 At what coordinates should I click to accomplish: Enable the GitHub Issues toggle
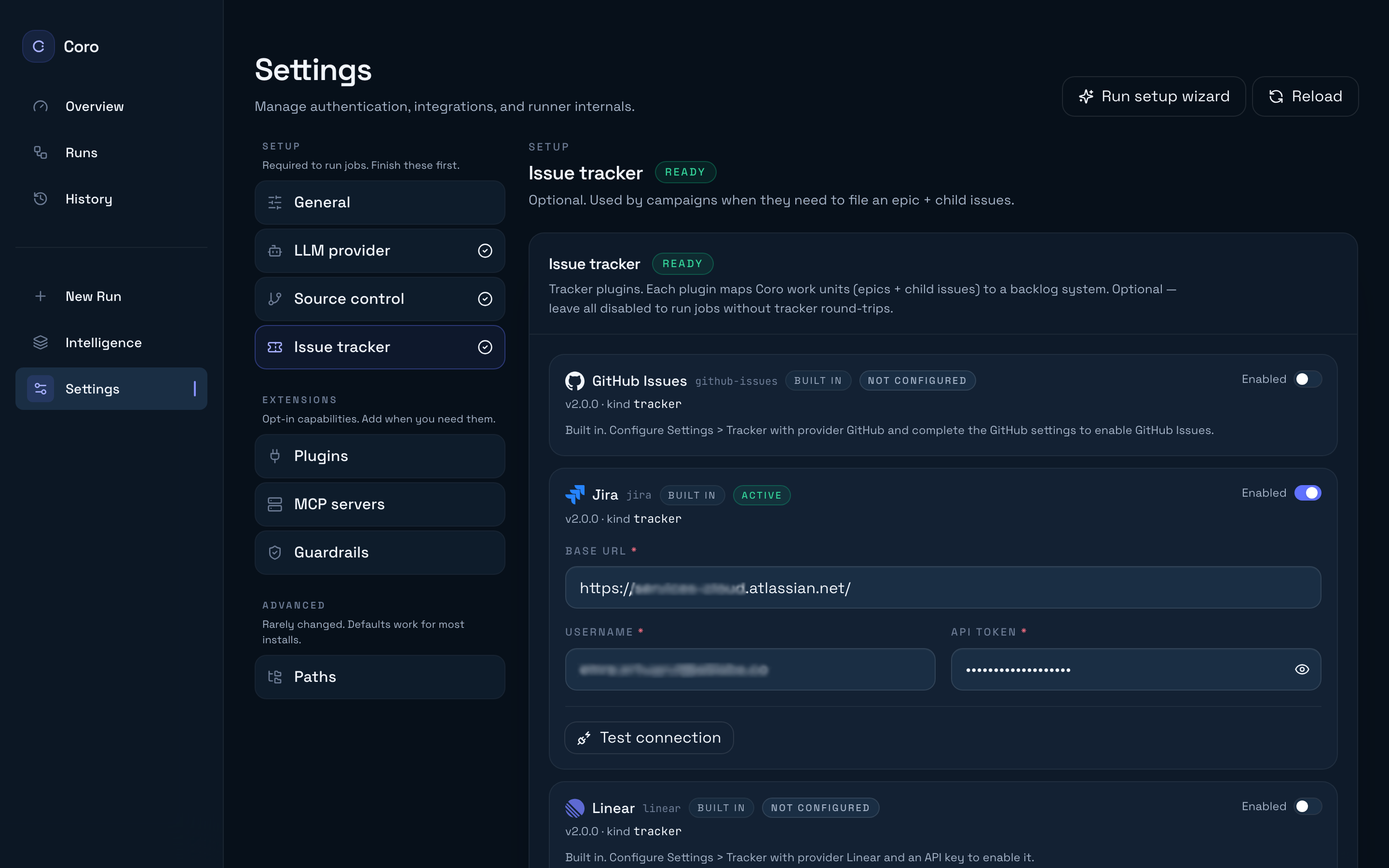1307,379
